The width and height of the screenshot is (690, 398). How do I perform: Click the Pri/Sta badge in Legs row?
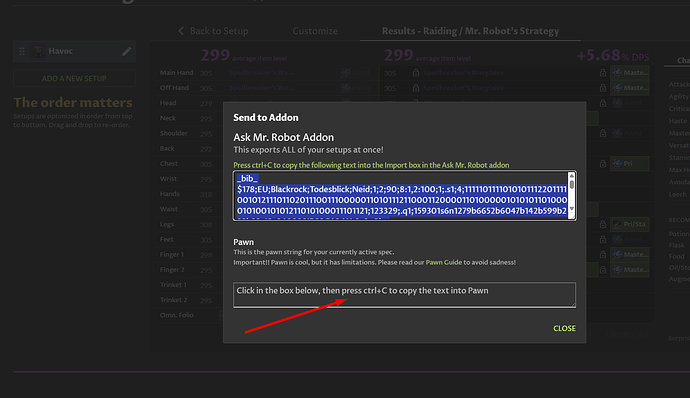630,225
